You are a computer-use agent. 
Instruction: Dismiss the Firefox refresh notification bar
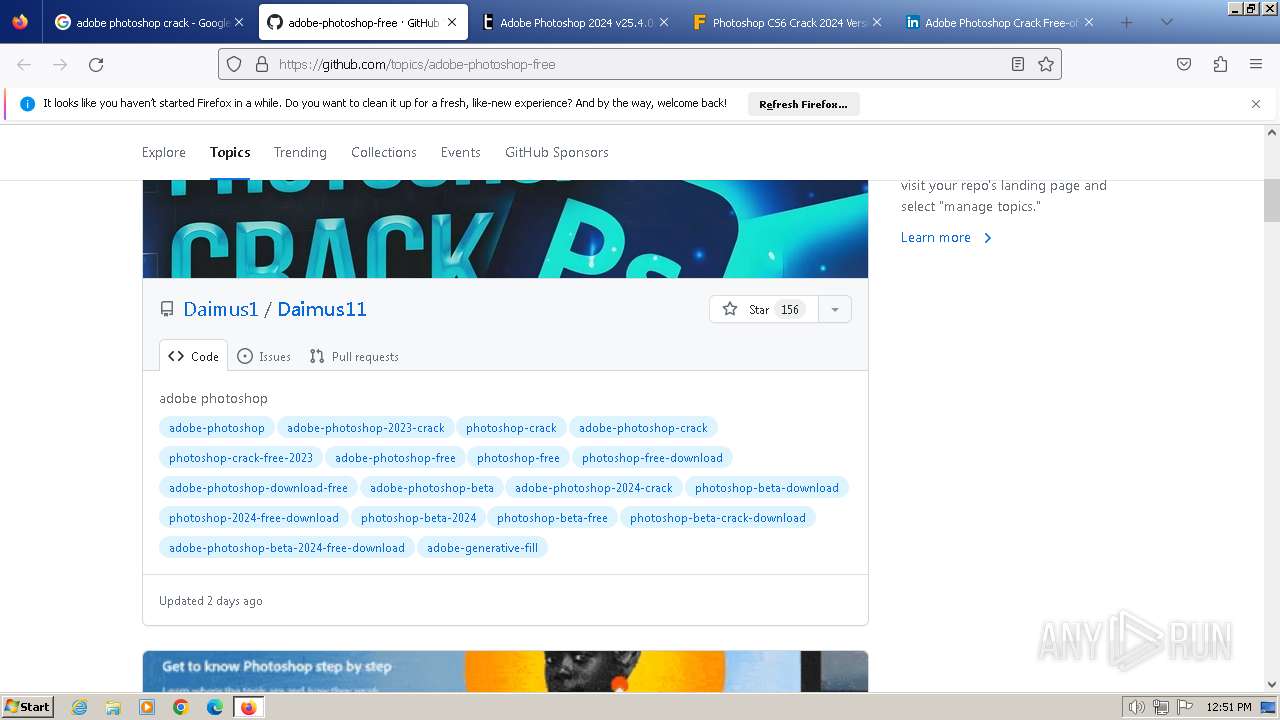click(x=1256, y=104)
